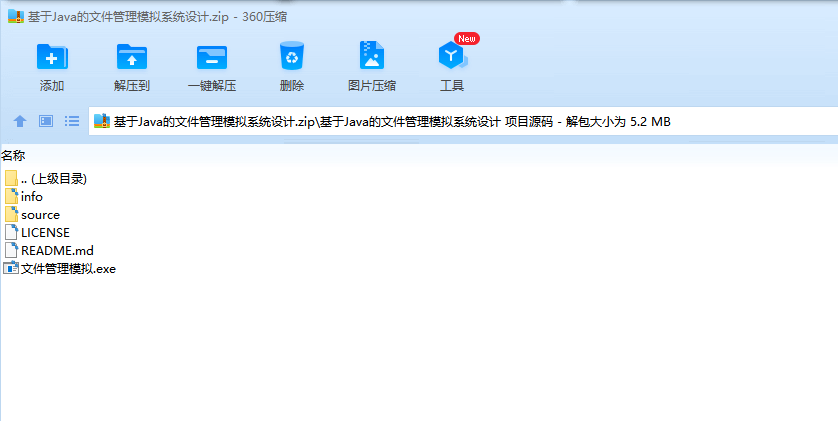Click the 添加 label under the add icon
This screenshot has height=421, width=838.
tap(52, 85)
